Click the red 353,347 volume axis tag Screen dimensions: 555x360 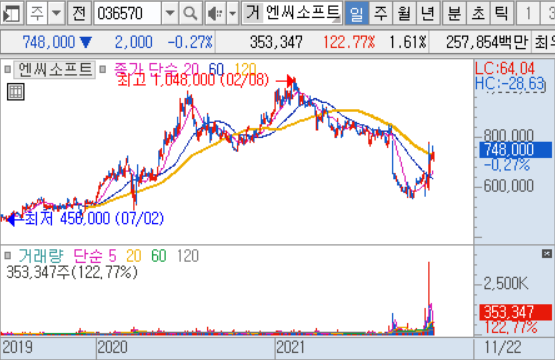point(515,312)
